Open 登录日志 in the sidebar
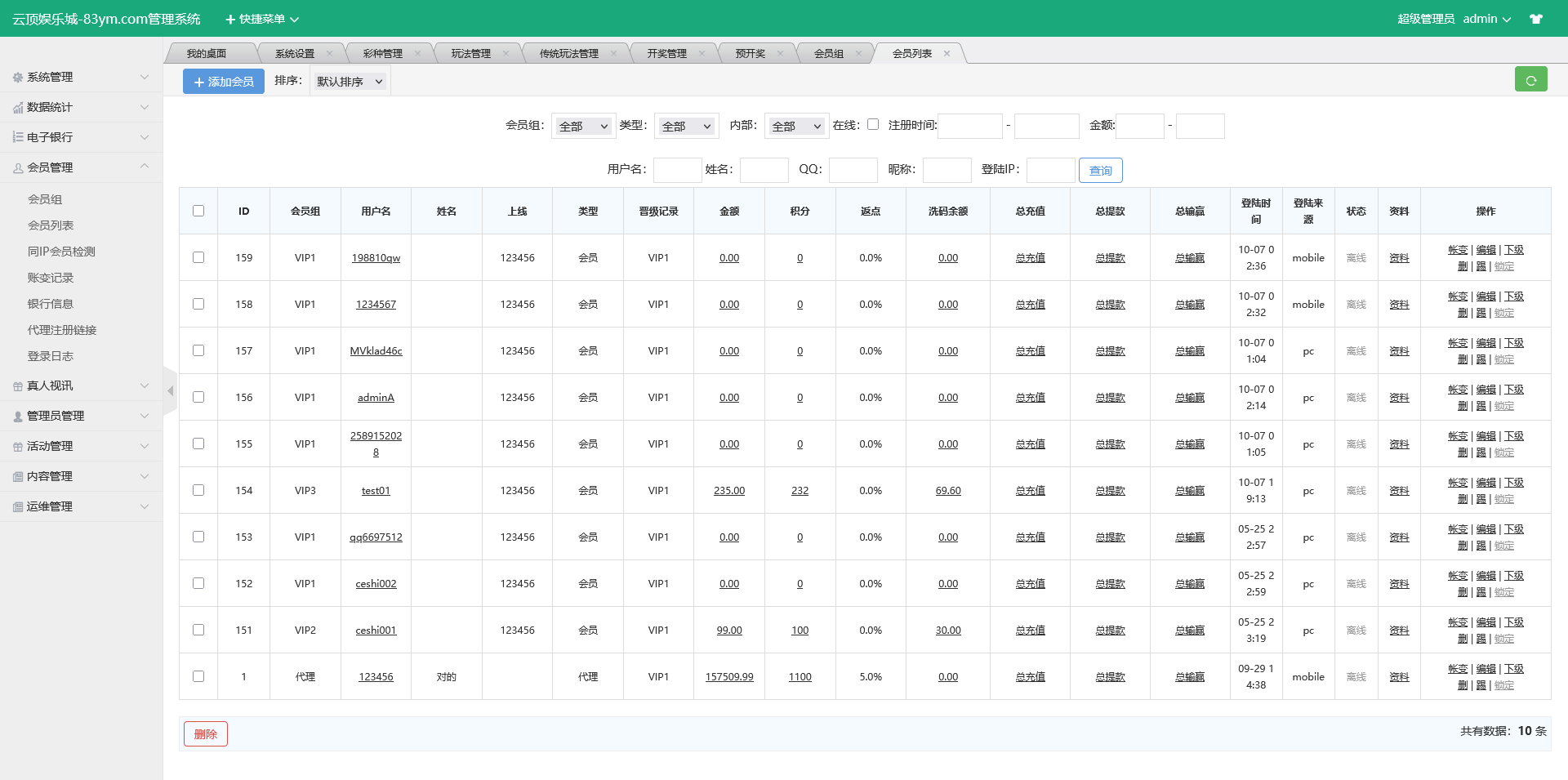This screenshot has width=1568, height=780. [51, 356]
